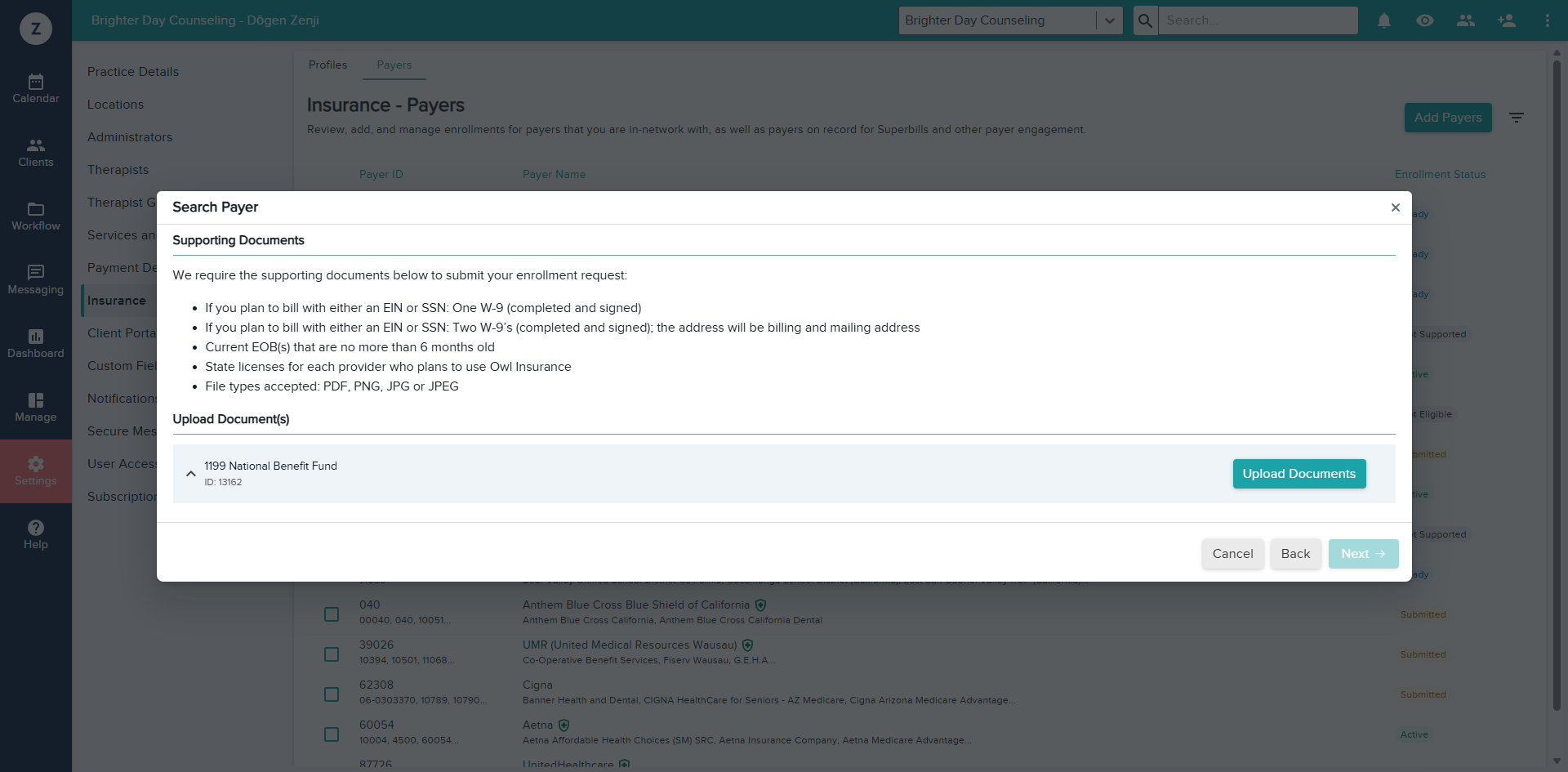
Task: Click the eye visibility icon in header
Action: [1425, 20]
